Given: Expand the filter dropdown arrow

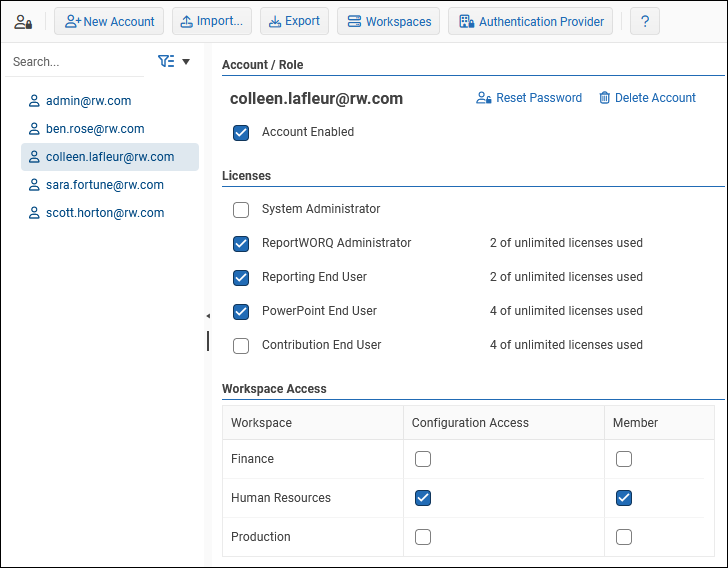Looking at the screenshot, I should coord(186,62).
